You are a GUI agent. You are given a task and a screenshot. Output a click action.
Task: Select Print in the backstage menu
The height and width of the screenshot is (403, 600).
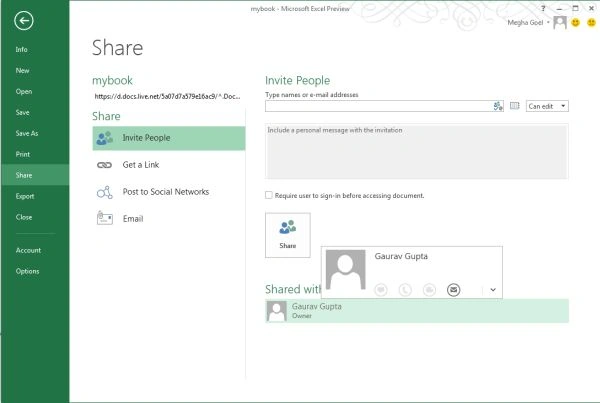(x=23, y=154)
